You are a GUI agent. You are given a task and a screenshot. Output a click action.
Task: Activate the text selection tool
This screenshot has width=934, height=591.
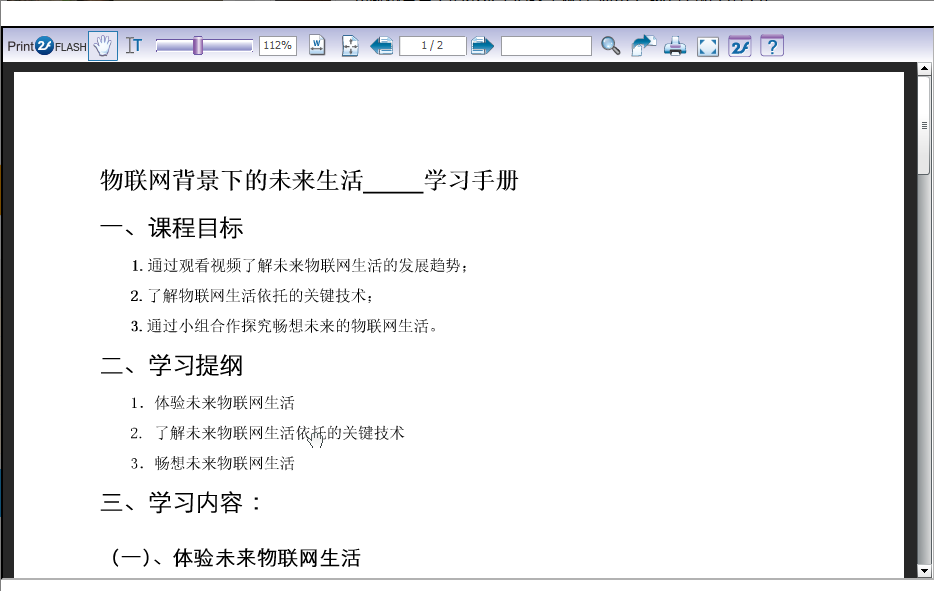click(x=134, y=46)
